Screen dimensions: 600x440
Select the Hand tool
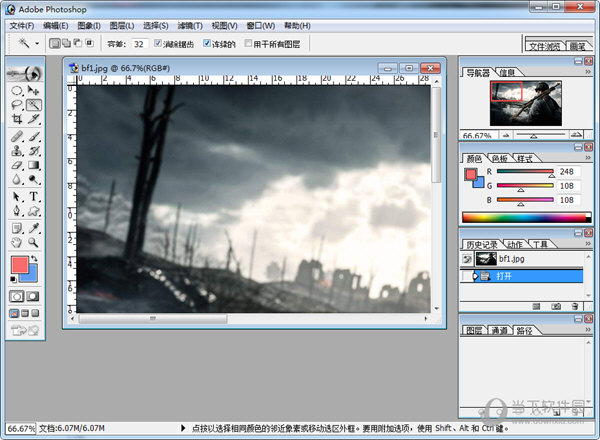pyautogui.click(x=16, y=242)
